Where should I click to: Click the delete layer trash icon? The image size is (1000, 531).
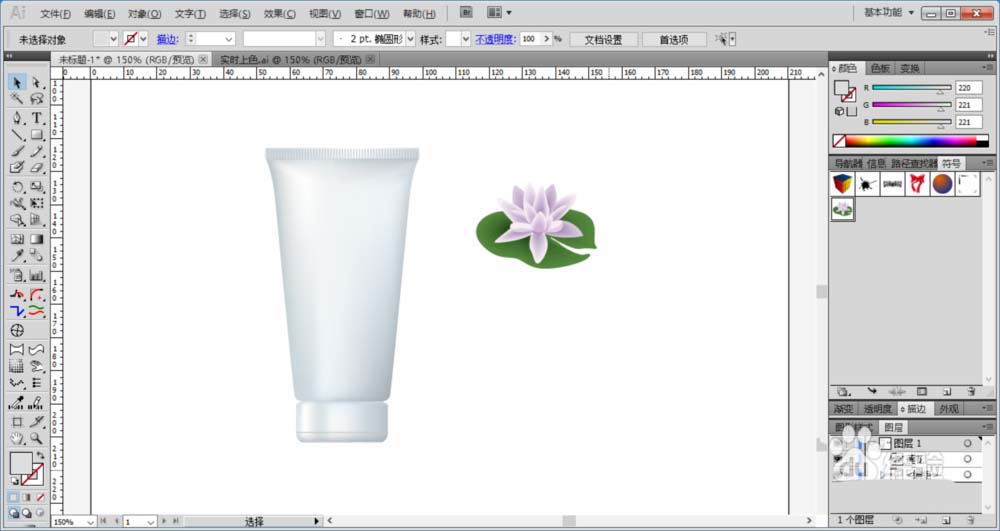click(x=971, y=520)
